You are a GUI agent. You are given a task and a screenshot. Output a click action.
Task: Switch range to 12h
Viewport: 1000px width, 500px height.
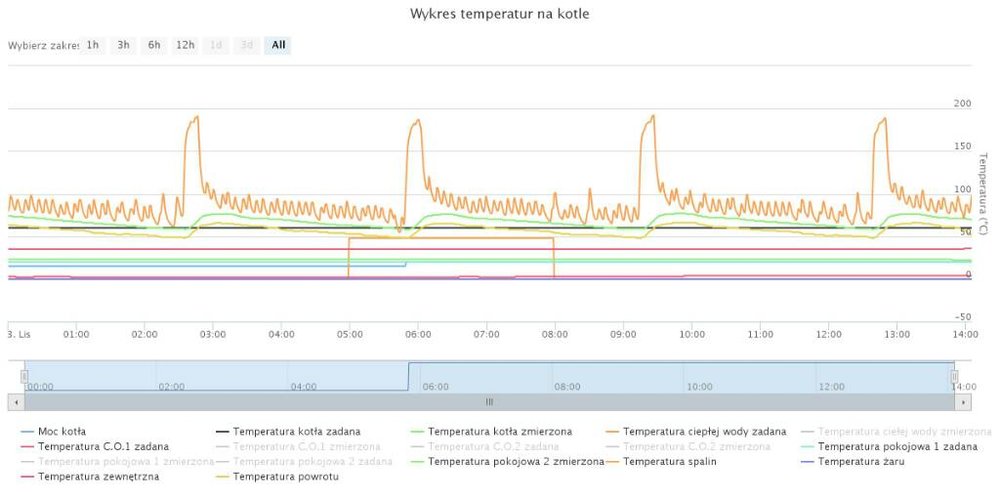(x=185, y=45)
